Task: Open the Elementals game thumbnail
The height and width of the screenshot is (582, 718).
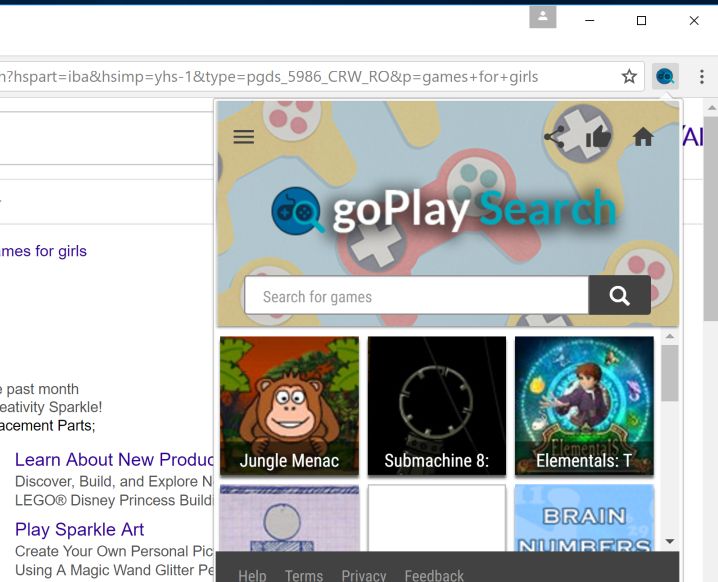Action: point(584,406)
